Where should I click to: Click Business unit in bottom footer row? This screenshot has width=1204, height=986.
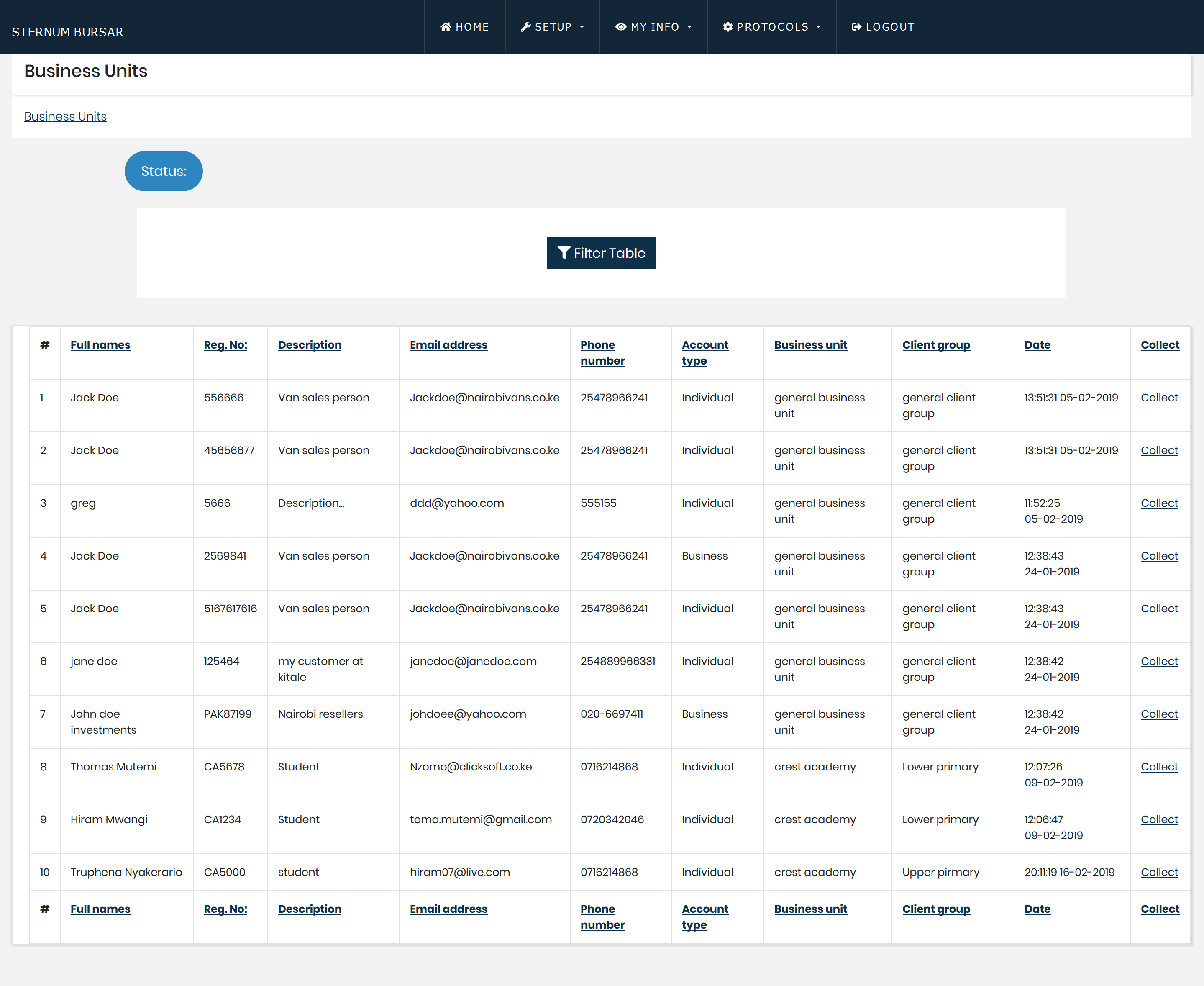(x=811, y=909)
